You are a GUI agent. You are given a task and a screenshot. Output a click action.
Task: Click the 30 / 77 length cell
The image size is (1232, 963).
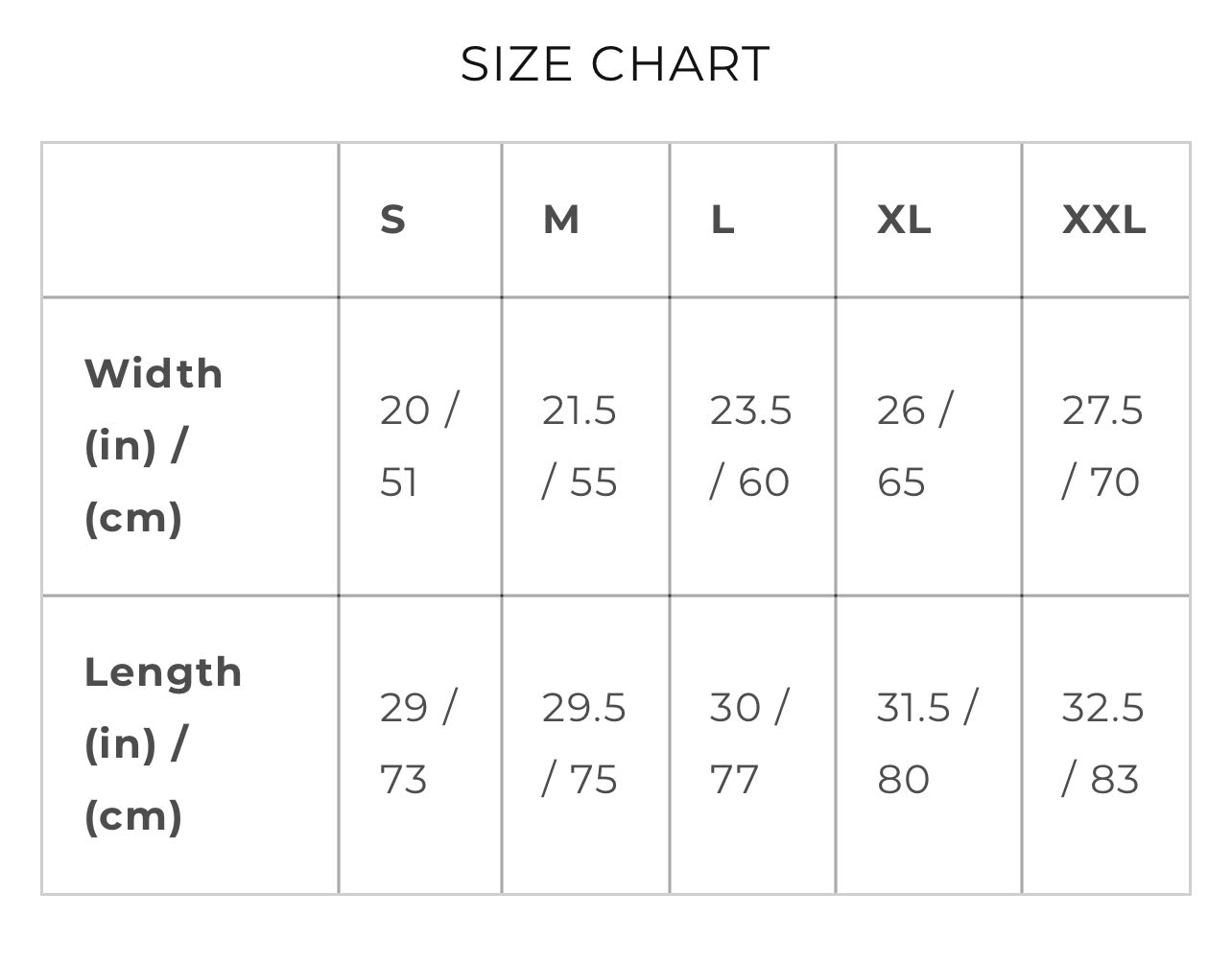coord(748,743)
